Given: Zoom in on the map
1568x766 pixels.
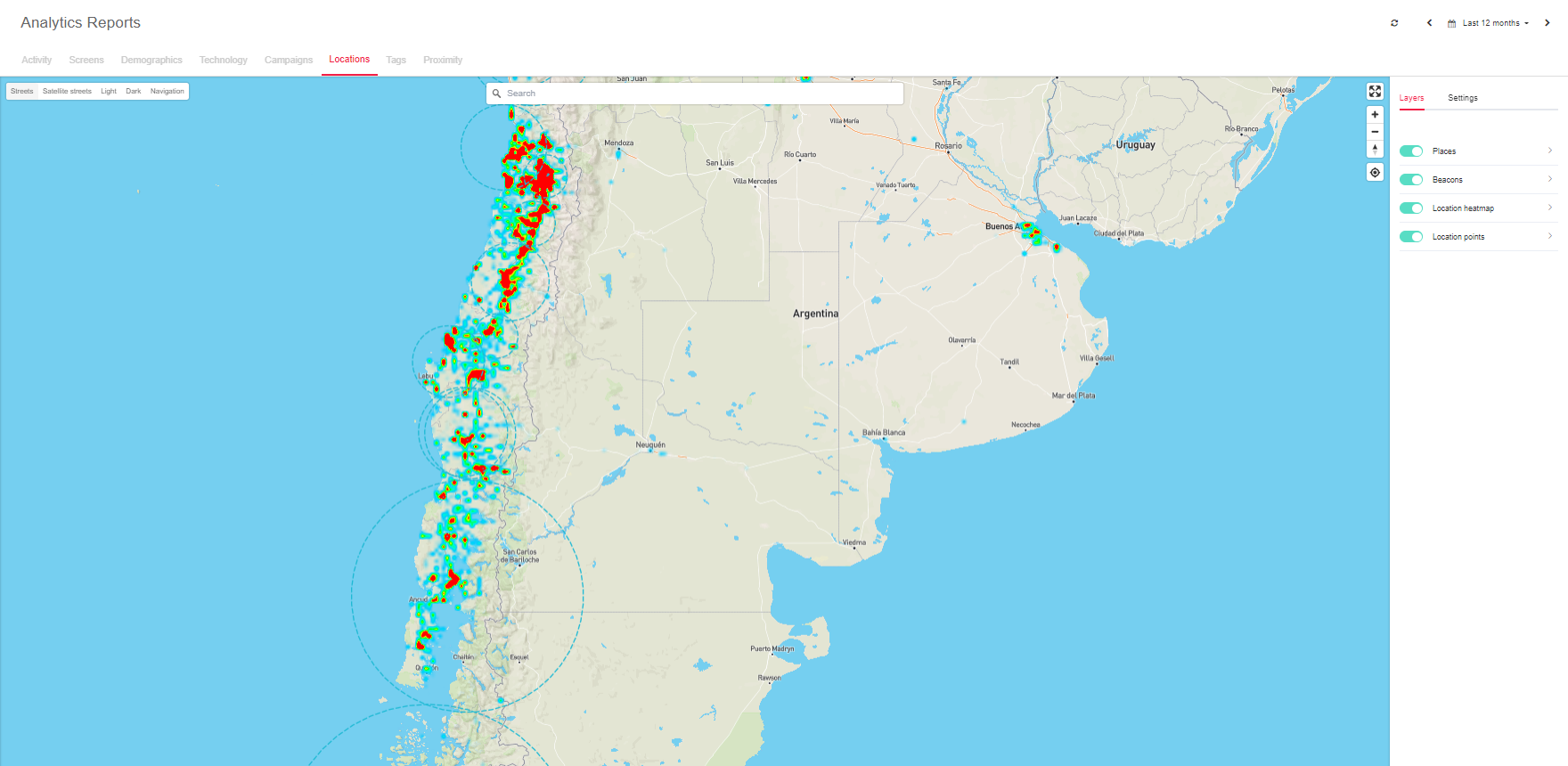Looking at the screenshot, I should [x=1375, y=115].
